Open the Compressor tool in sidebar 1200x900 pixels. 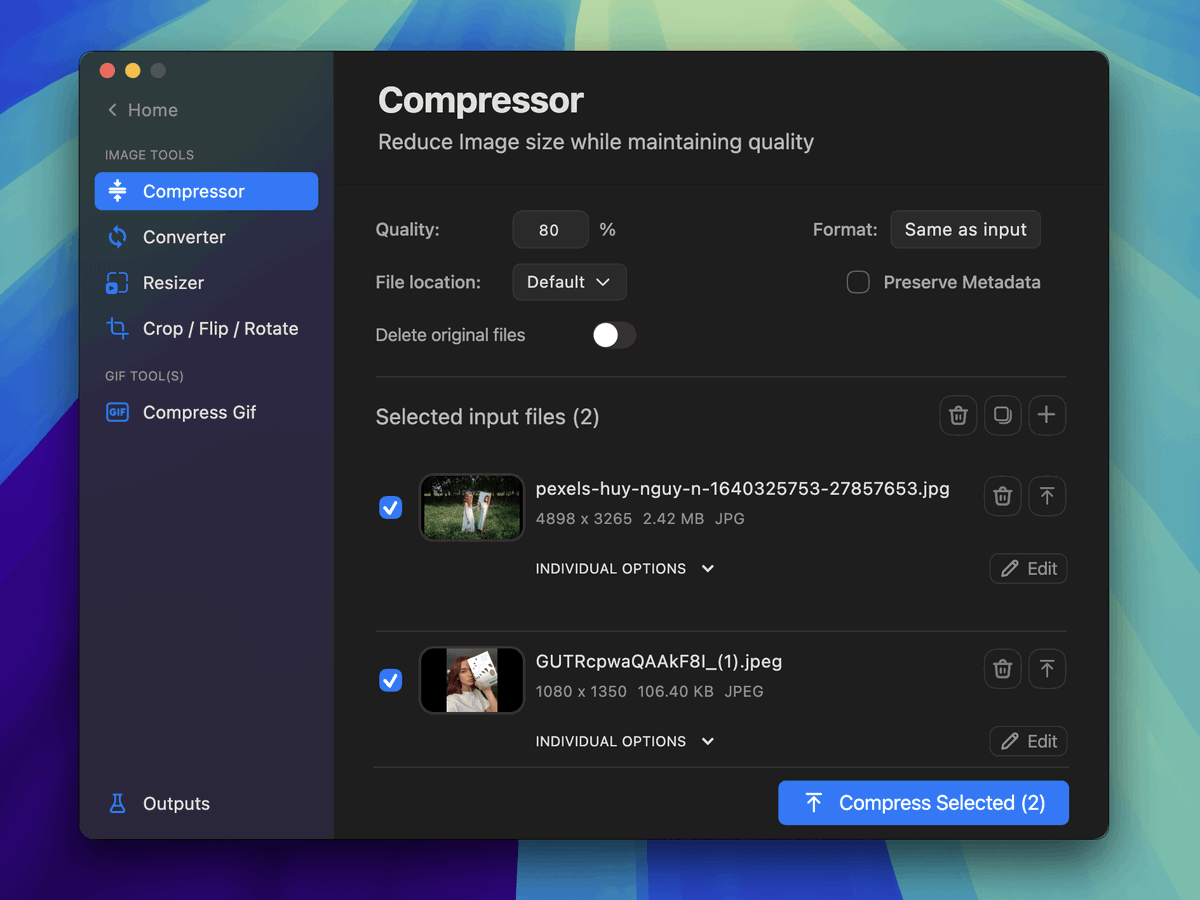(206, 191)
